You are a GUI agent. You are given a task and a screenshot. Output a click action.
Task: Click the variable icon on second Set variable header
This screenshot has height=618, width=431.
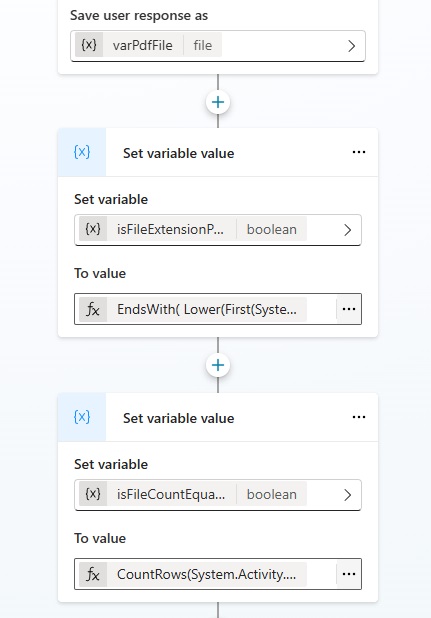tap(82, 417)
